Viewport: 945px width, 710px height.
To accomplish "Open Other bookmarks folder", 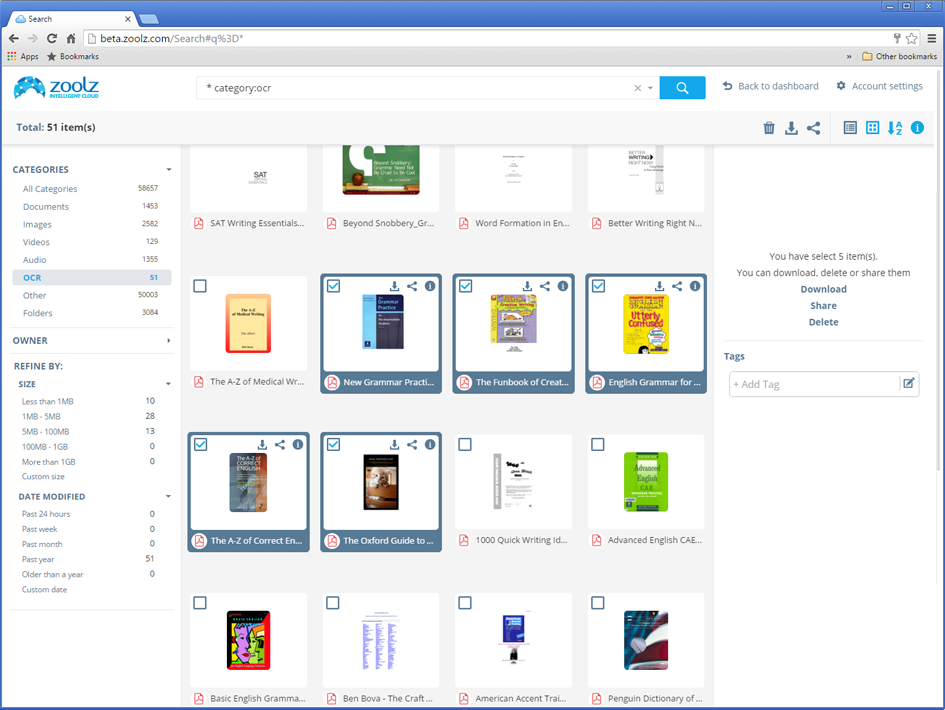I will [900, 56].
